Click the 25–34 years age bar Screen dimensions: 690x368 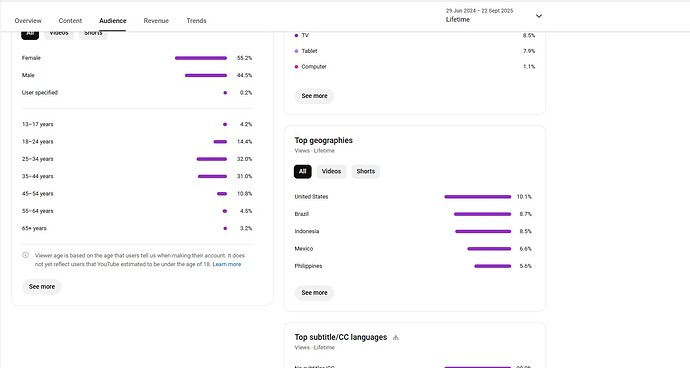click(x=212, y=159)
